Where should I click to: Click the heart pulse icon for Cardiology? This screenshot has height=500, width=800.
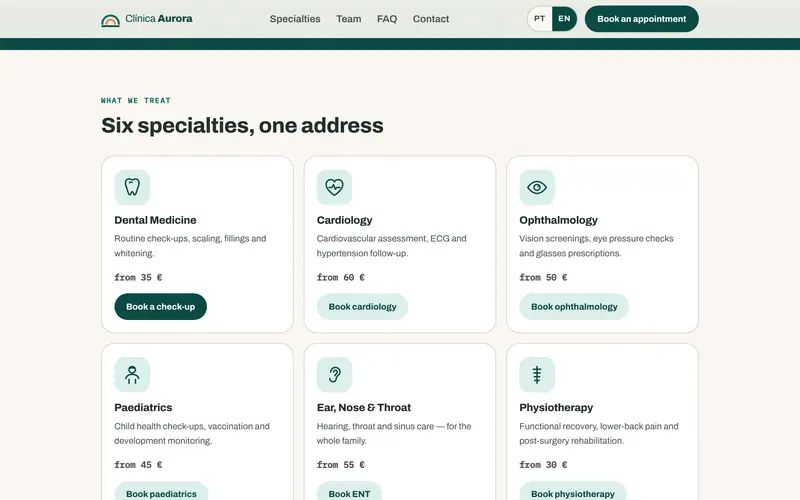click(334, 187)
